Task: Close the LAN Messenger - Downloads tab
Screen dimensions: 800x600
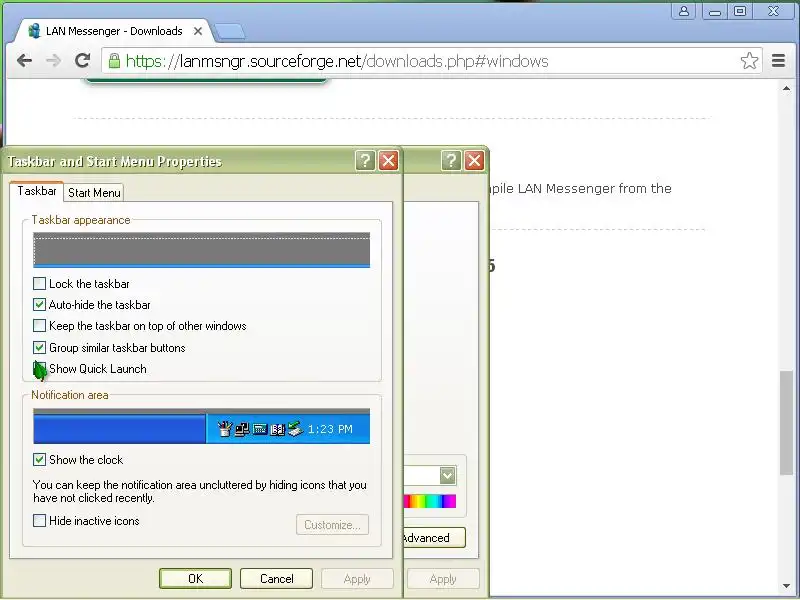Action: tap(198, 31)
